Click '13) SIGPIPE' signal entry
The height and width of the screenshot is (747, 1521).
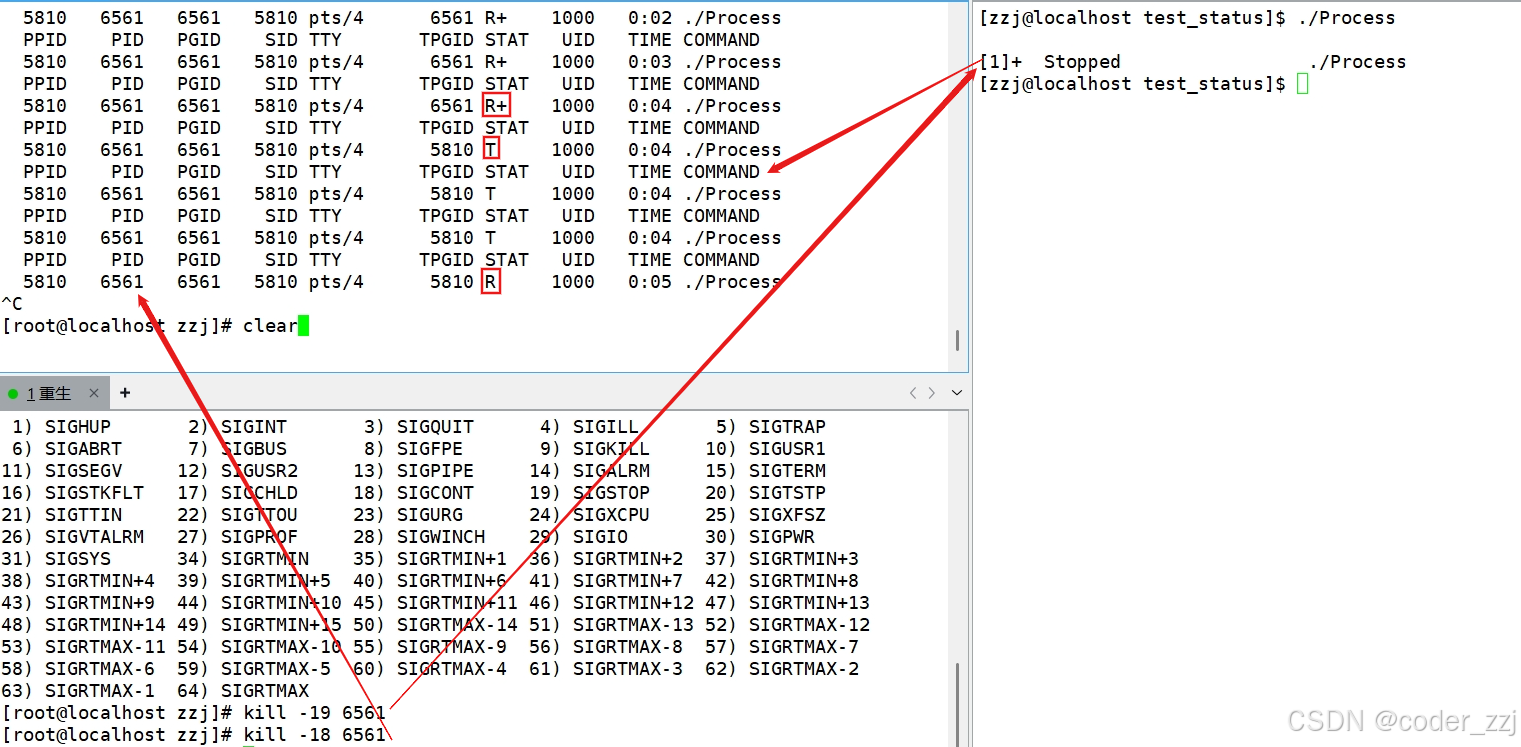coord(413,471)
